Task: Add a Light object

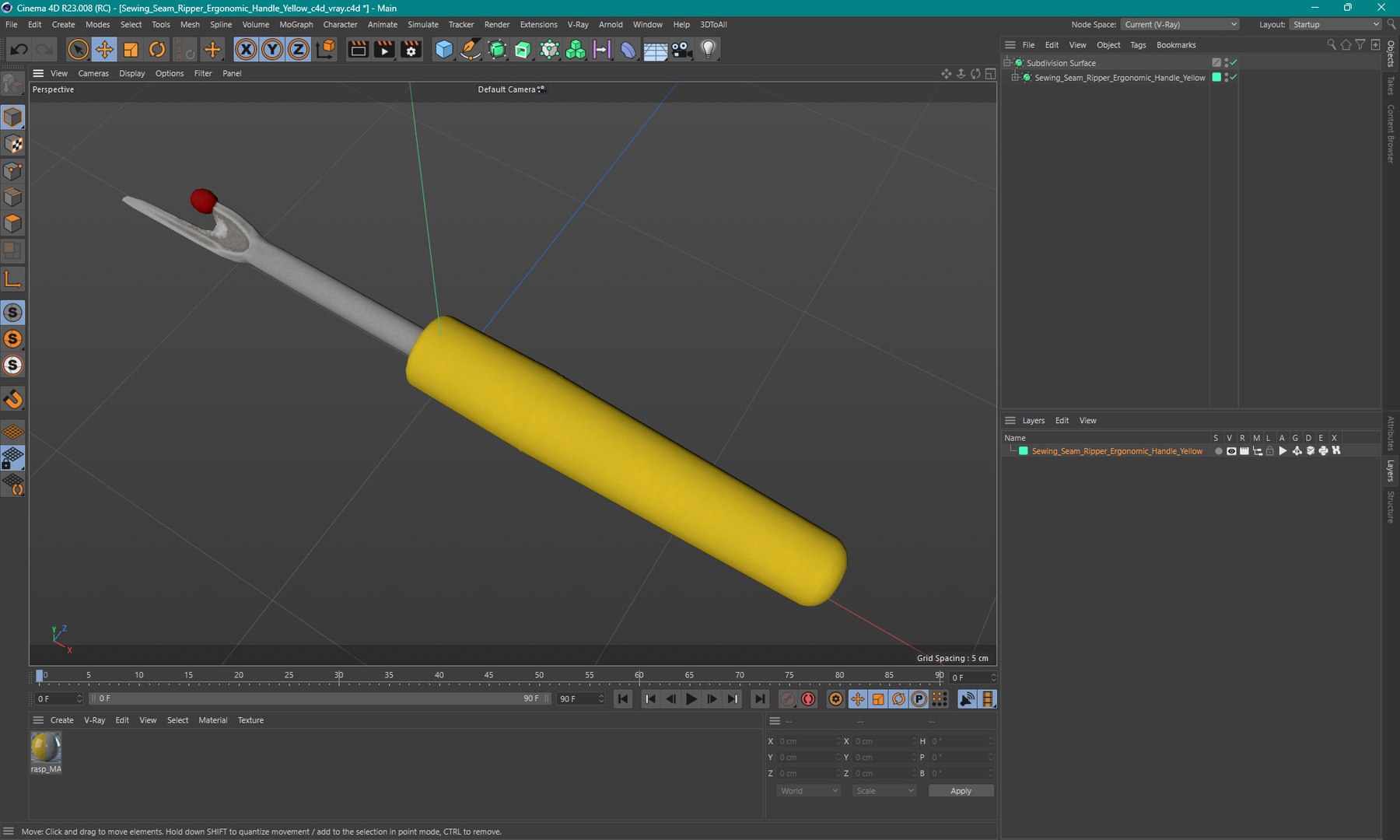Action: [x=708, y=50]
